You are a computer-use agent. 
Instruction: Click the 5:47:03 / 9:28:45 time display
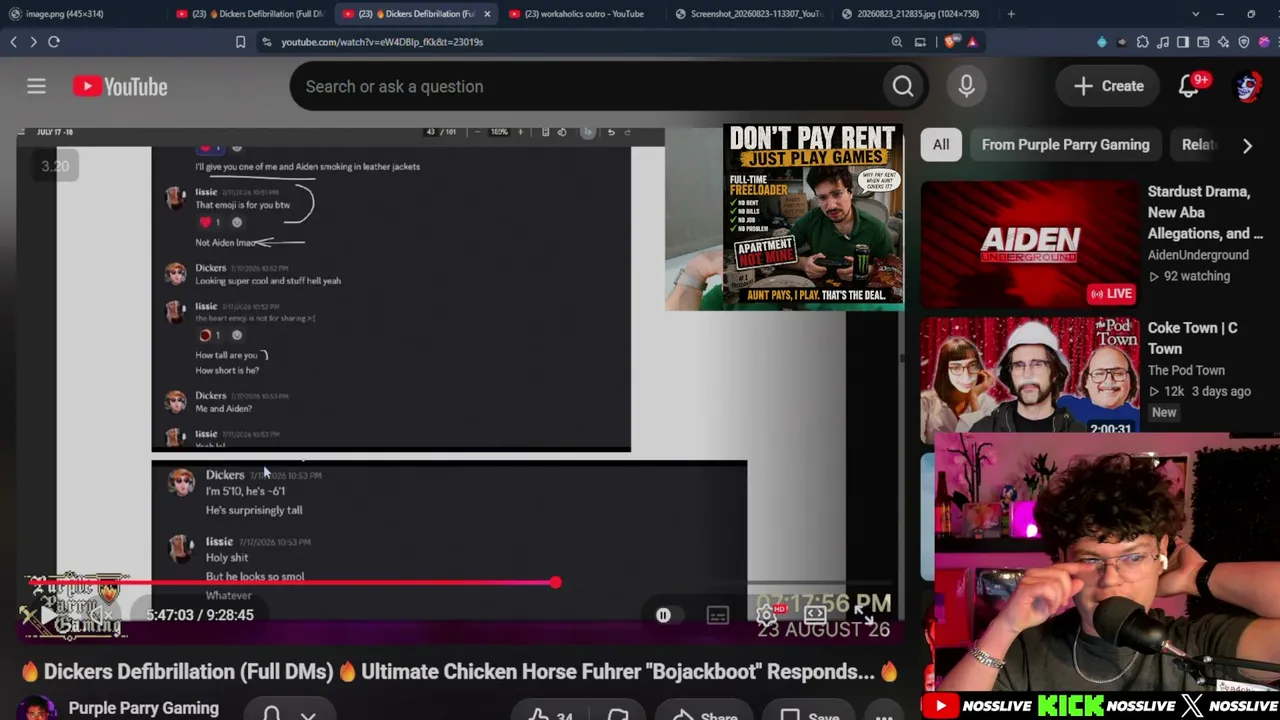click(200, 615)
